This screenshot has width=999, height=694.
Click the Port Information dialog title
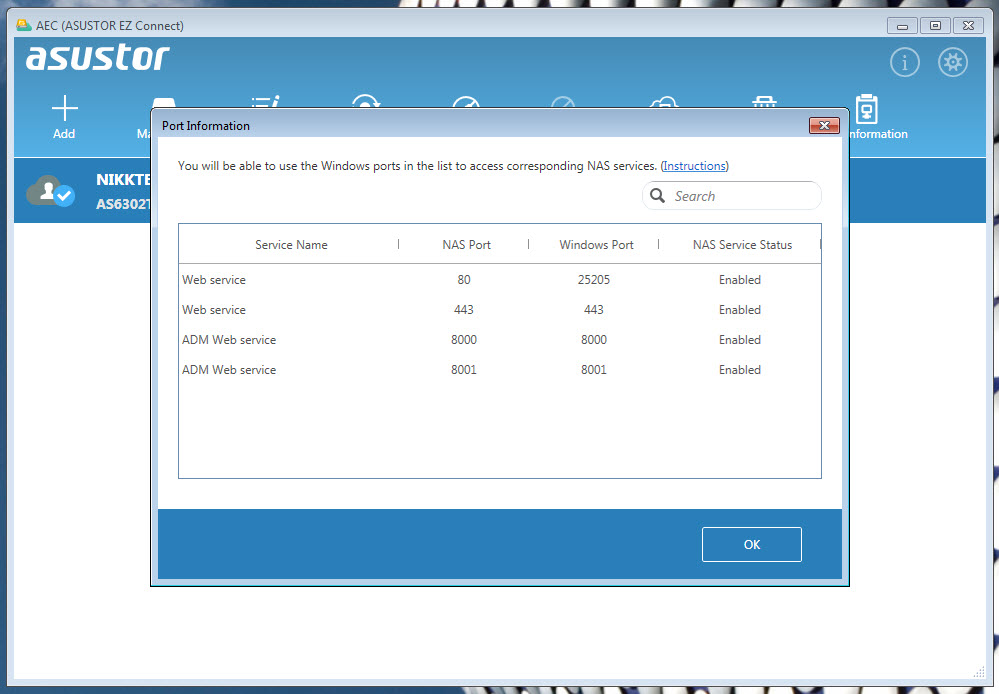tap(206, 126)
